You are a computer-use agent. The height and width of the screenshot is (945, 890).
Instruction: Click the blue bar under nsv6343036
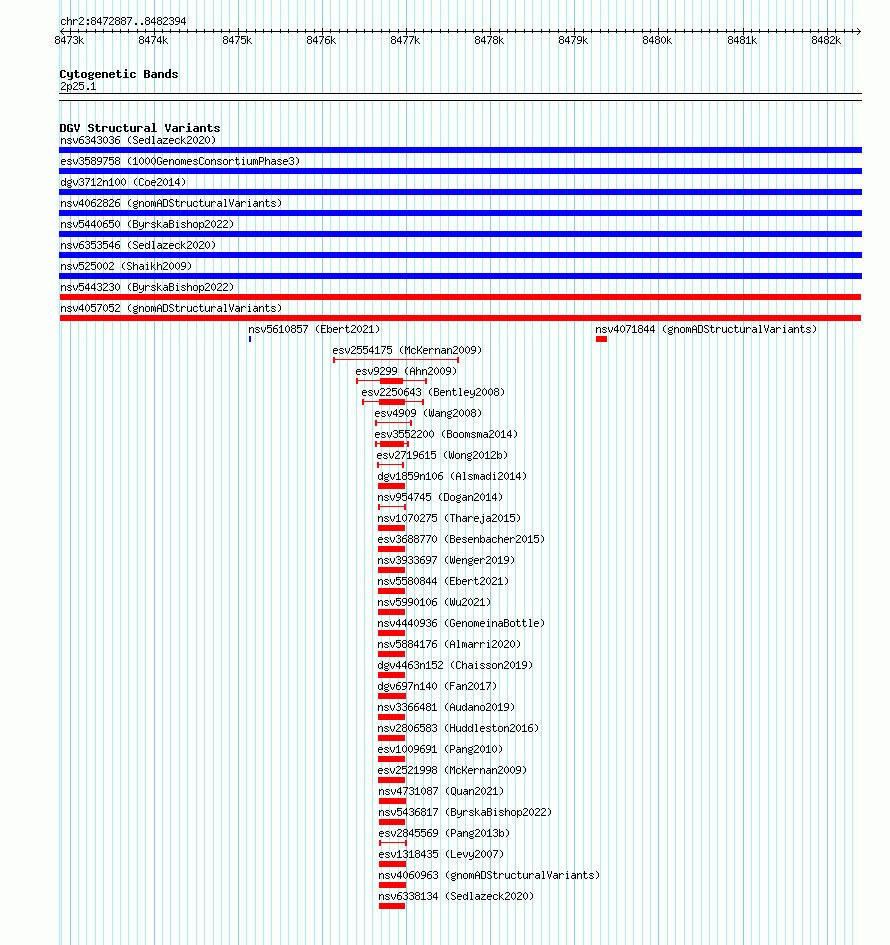point(460,150)
